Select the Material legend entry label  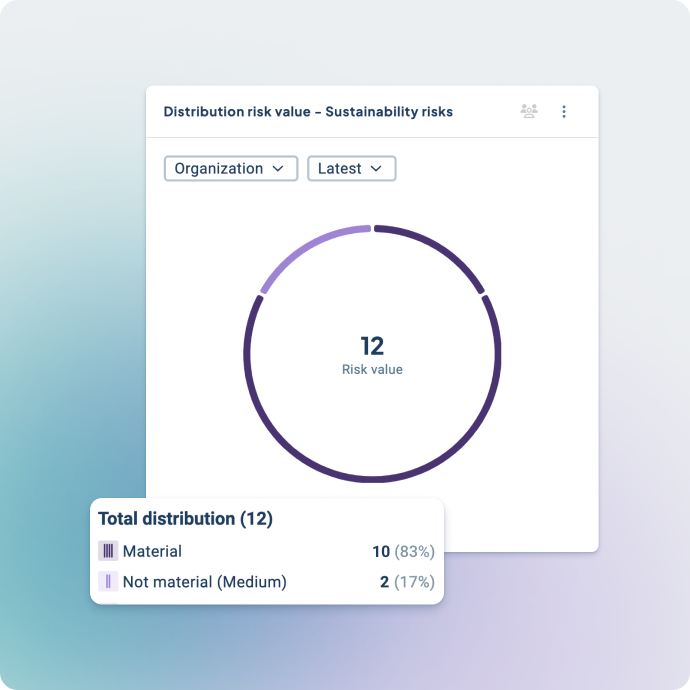coord(152,551)
